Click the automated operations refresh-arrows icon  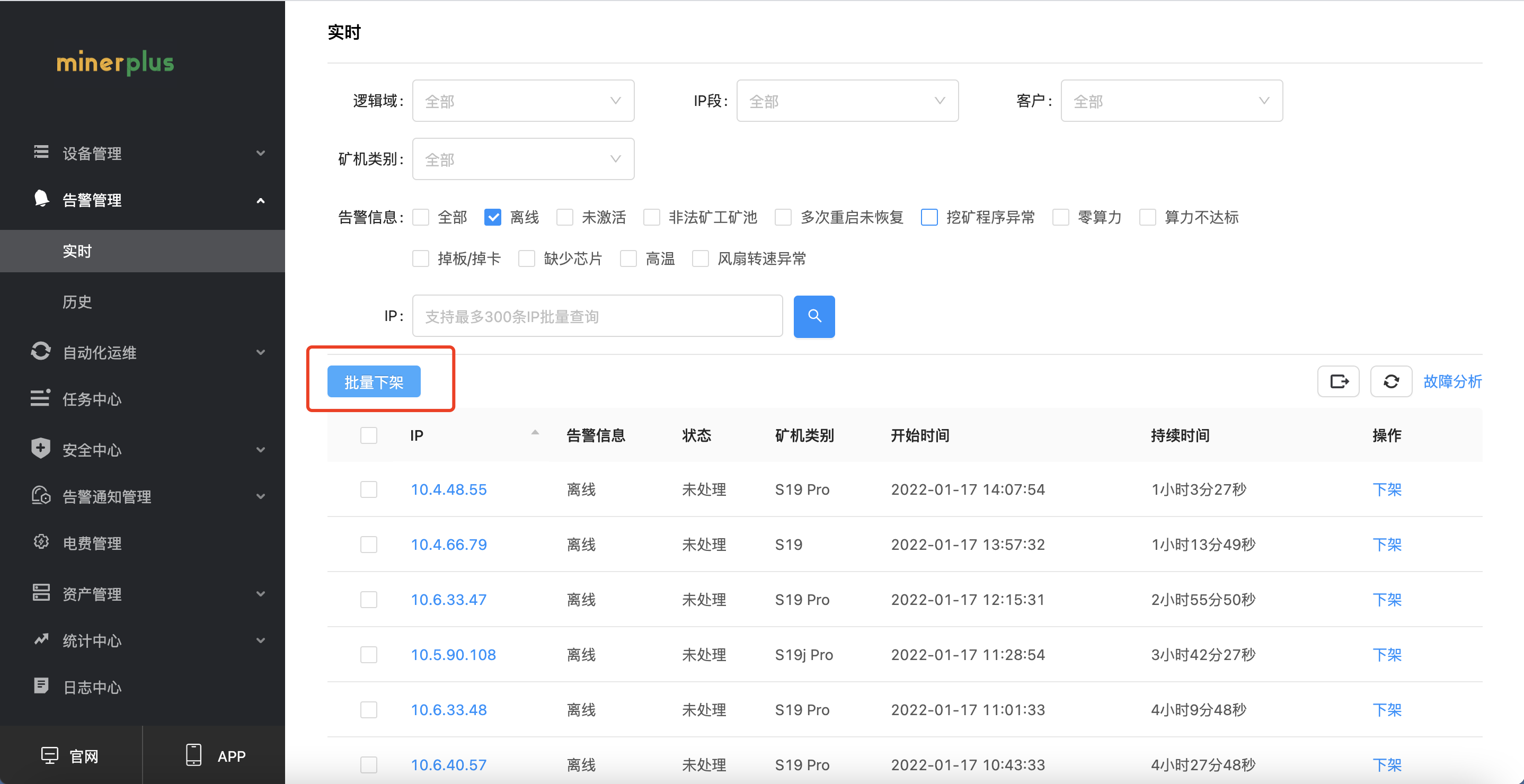pyautogui.click(x=41, y=351)
